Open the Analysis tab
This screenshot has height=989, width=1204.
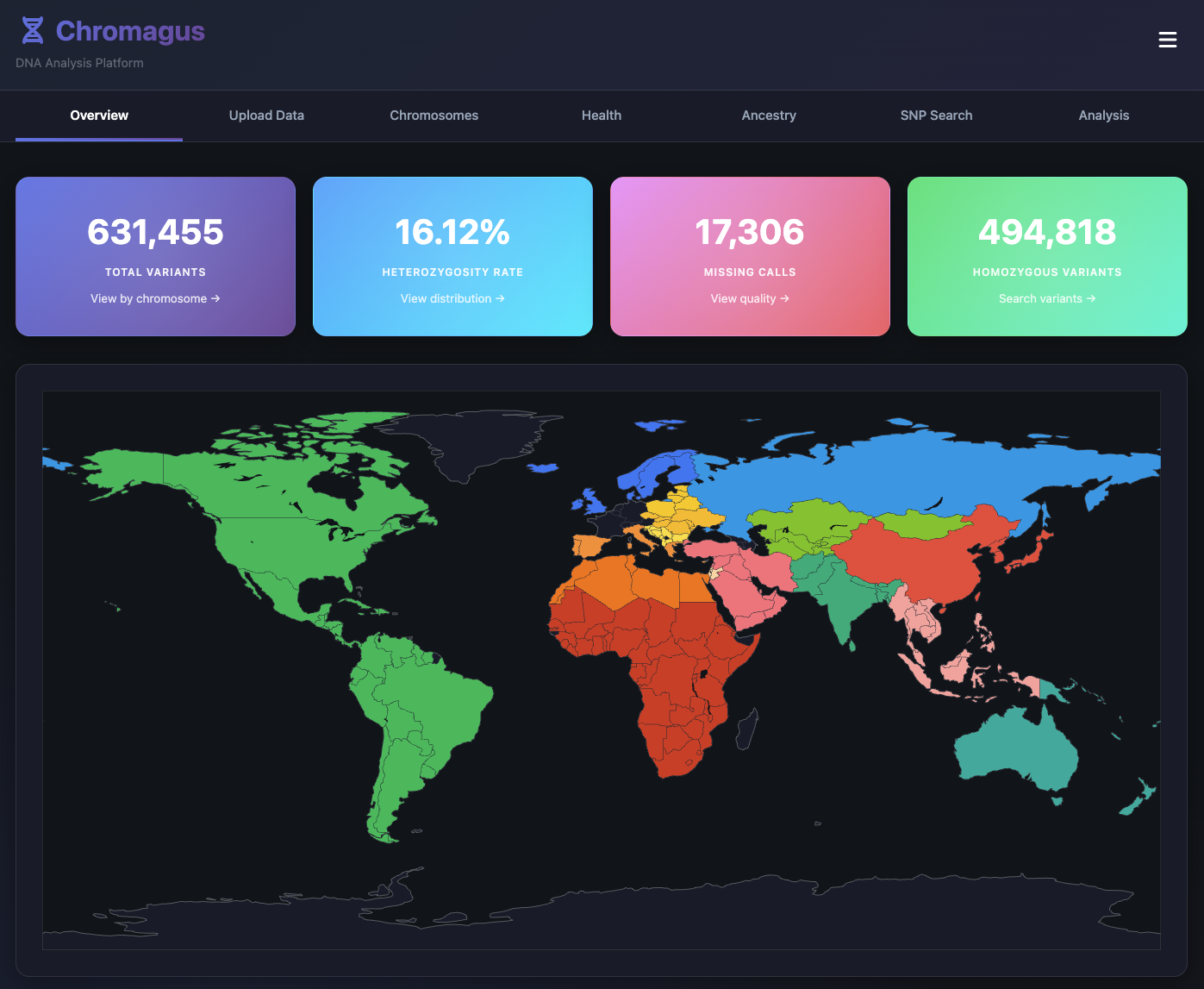(x=1104, y=115)
